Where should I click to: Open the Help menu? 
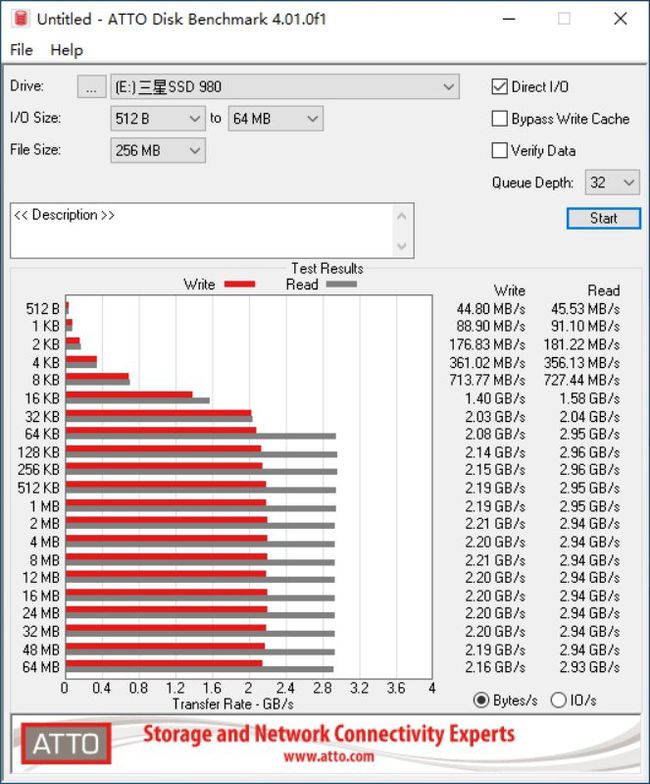(66, 50)
